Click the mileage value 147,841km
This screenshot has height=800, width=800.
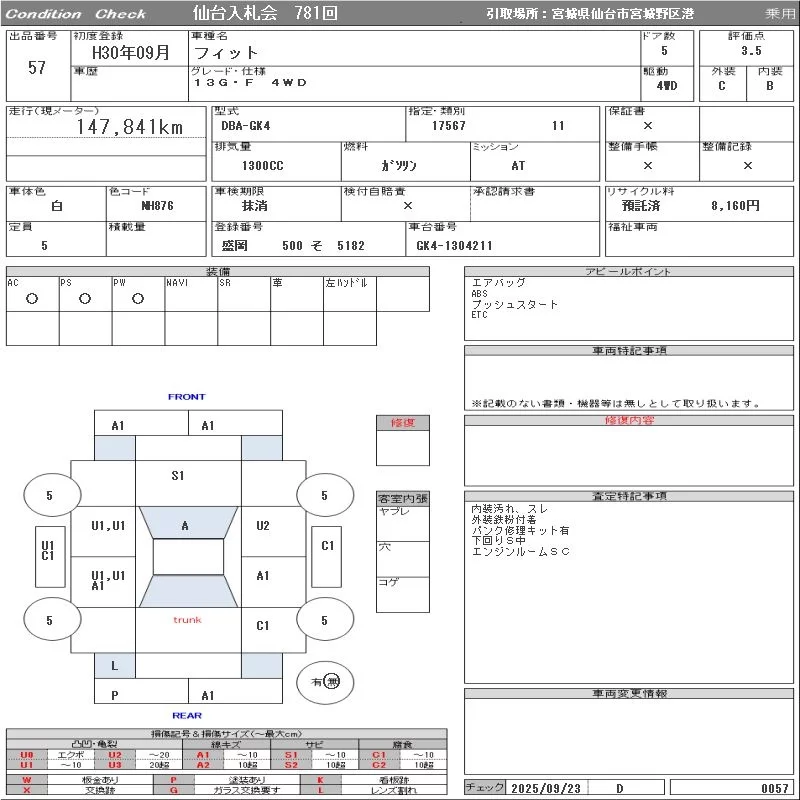point(130,127)
